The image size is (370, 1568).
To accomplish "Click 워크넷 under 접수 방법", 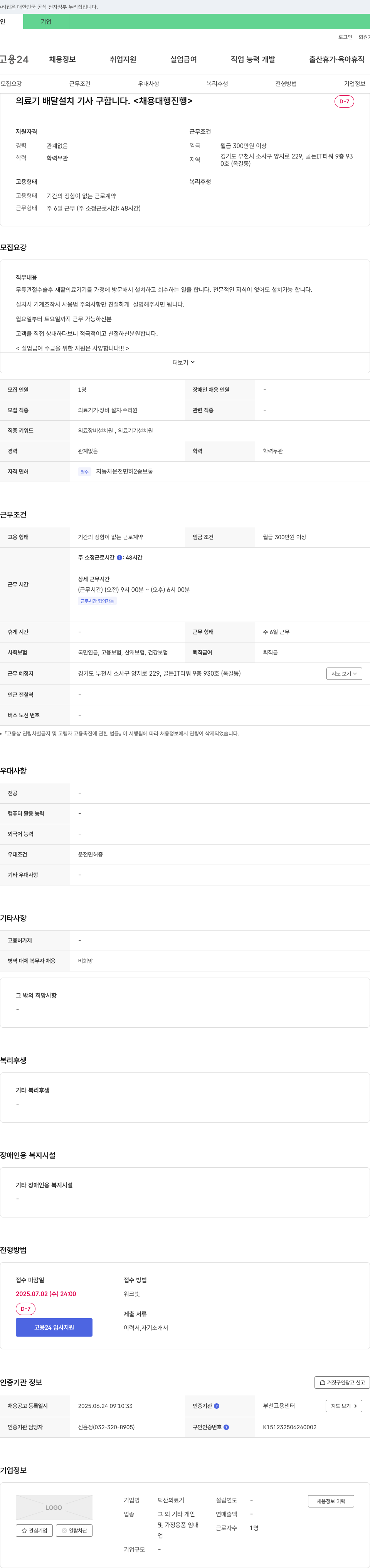I will [x=131, y=1293].
